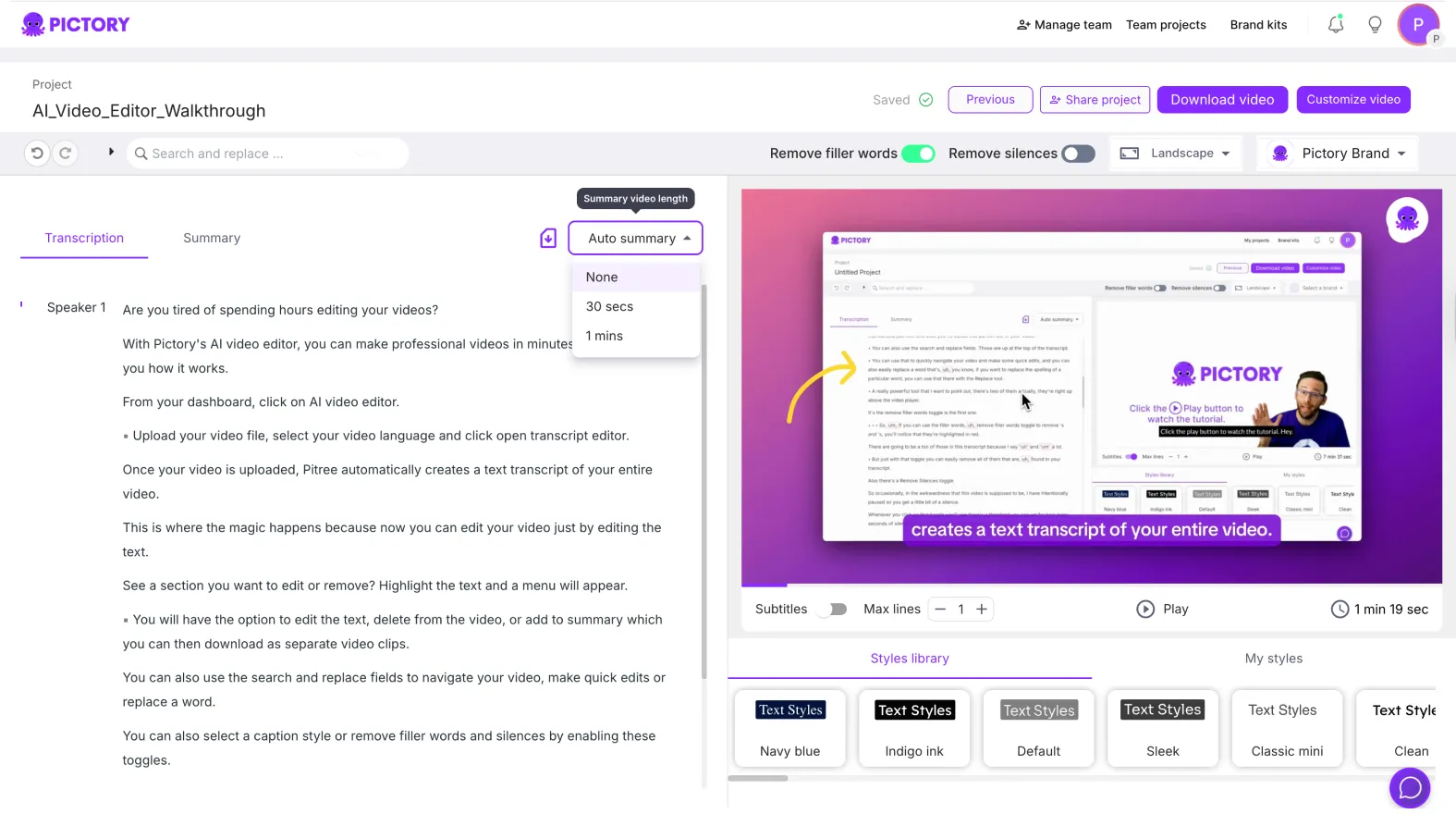The height and width of the screenshot is (814, 1456).
Task: Open the chat support bubble
Action: (1409, 787)
